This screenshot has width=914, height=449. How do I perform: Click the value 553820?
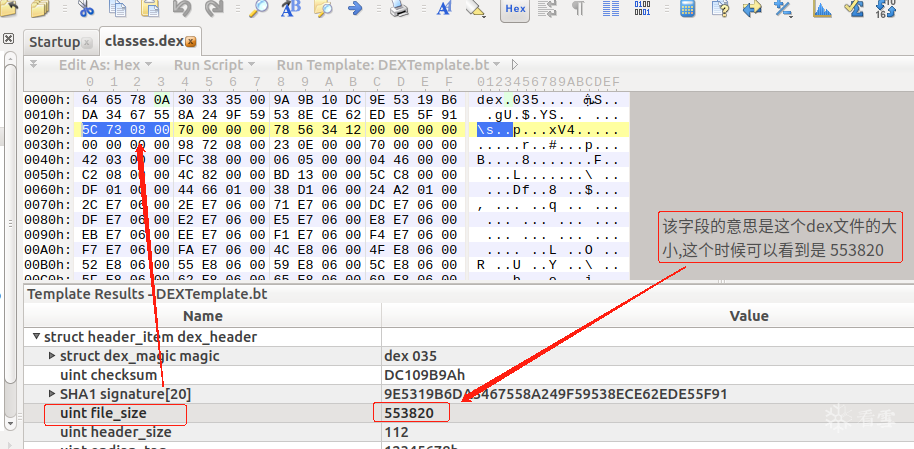(409, 413)
